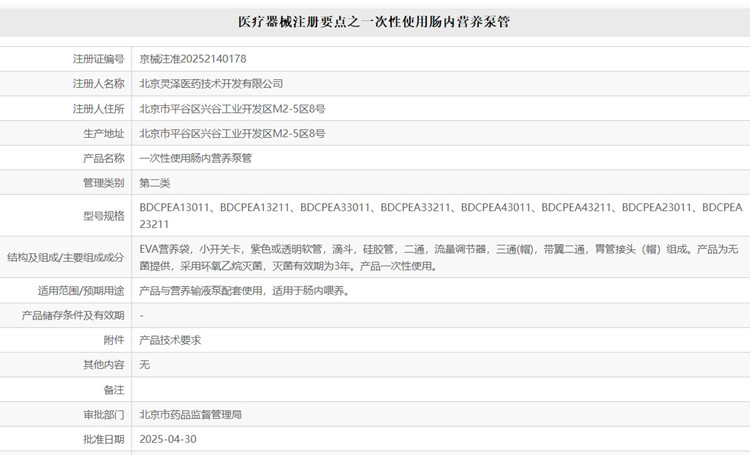Click the 其他内容 value 无
The height and width of the screenshot is (455, 750).
tap(145, 365)
